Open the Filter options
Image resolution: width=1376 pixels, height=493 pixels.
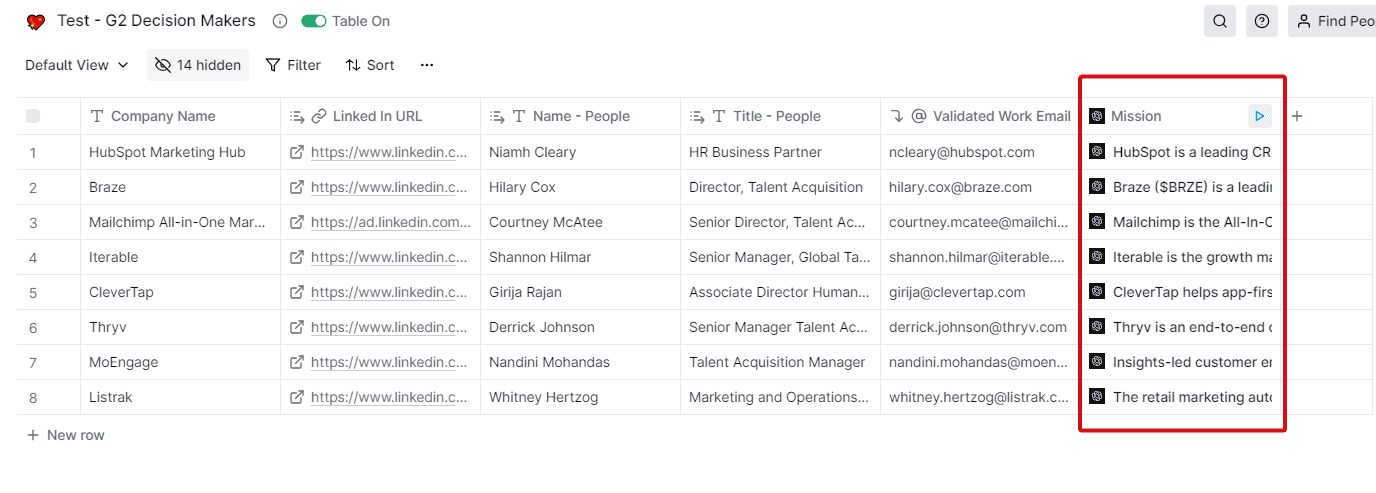[x=293, y=65]
